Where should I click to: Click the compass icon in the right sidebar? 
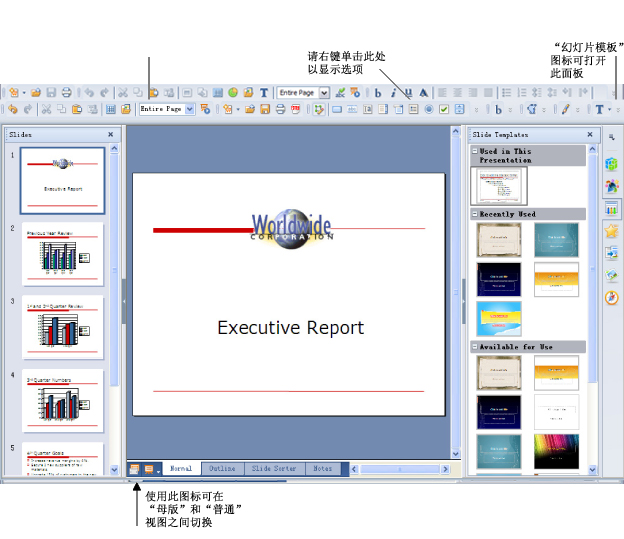[612, 297]
